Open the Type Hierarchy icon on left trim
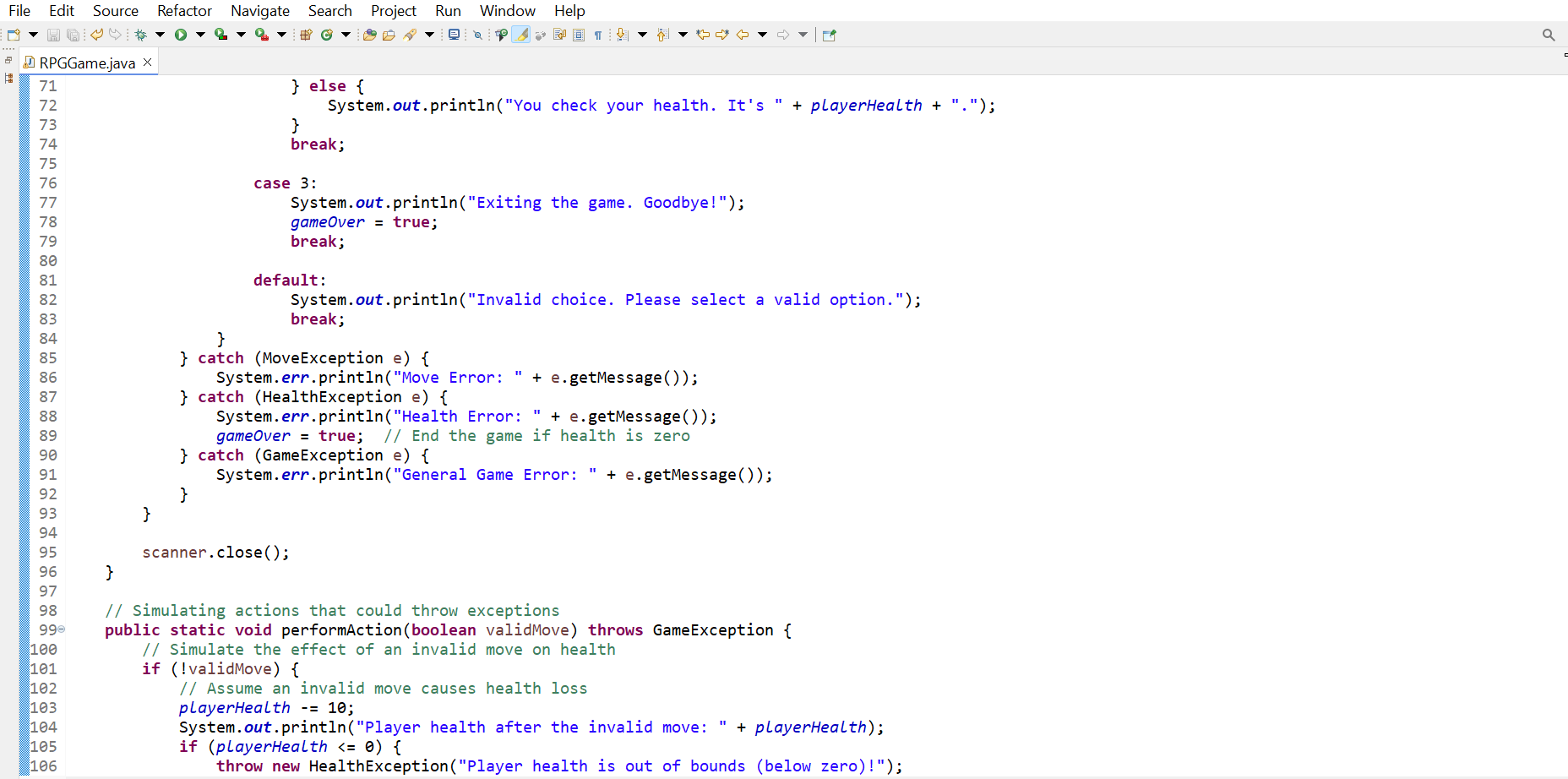The width and height of the screenshot is (1568, 779). click(x=8, y=78)
